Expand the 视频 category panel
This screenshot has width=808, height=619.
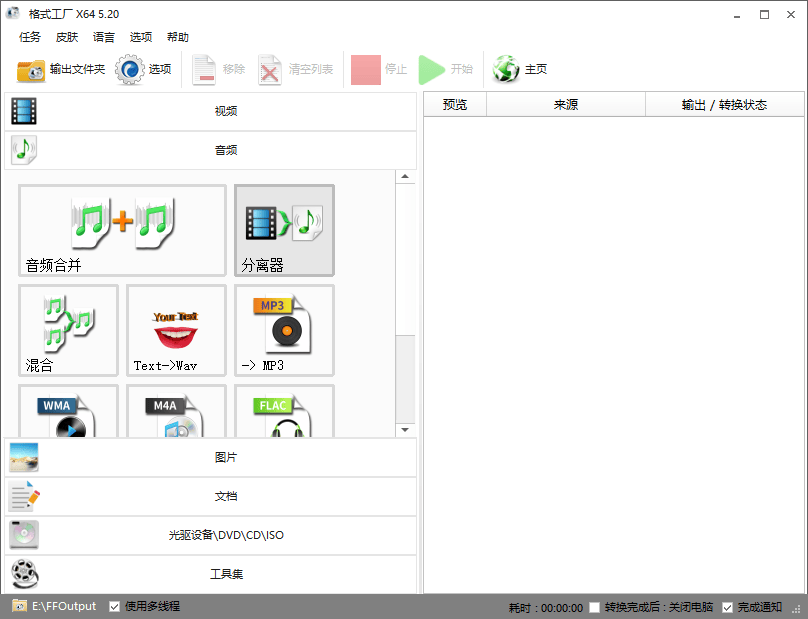[x=211, y=111]
